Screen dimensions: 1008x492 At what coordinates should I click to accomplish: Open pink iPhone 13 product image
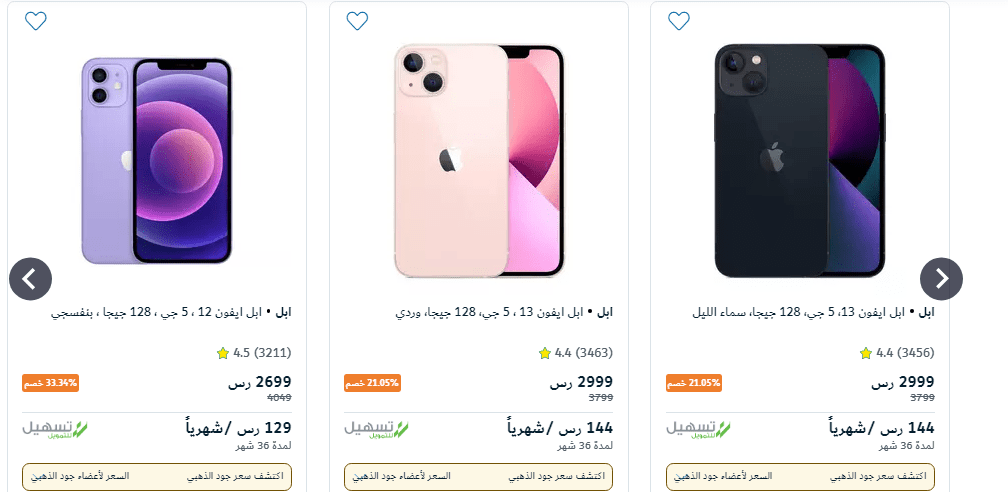[x=479, y=161]
